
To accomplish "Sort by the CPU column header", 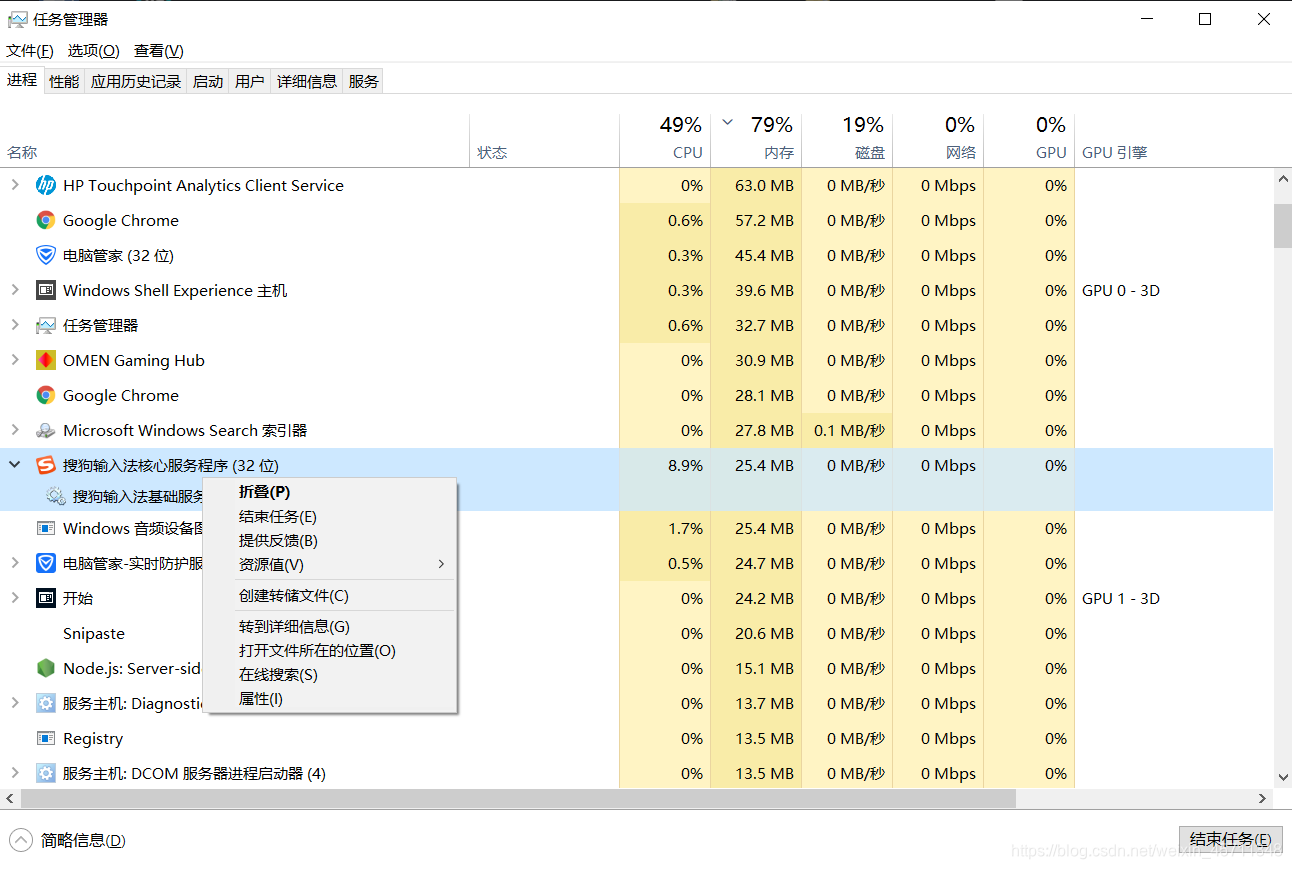I will pos(665,140).
